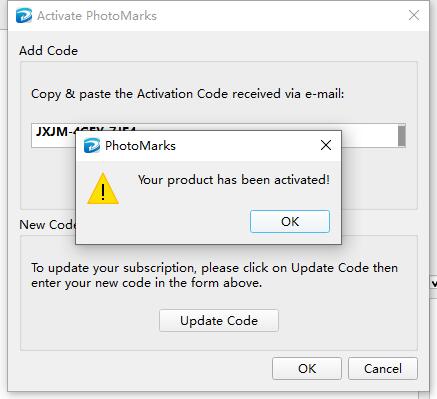Close the PhotoMarks activation message popup
This screenshot has height=399, width=437.
click(326, 145)
